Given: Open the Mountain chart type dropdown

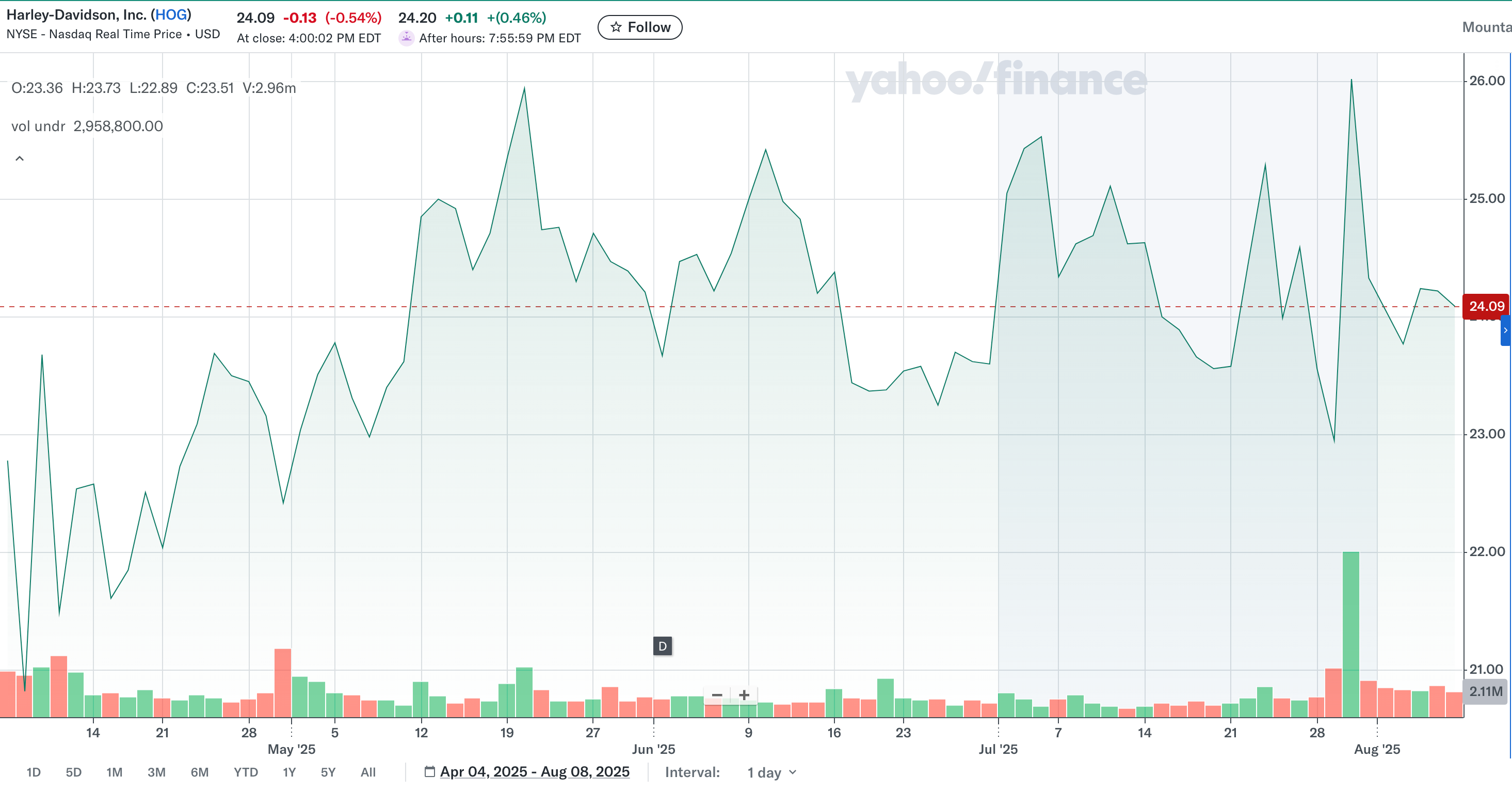Looking at the screenshot, I should (x=1486, y=27).
